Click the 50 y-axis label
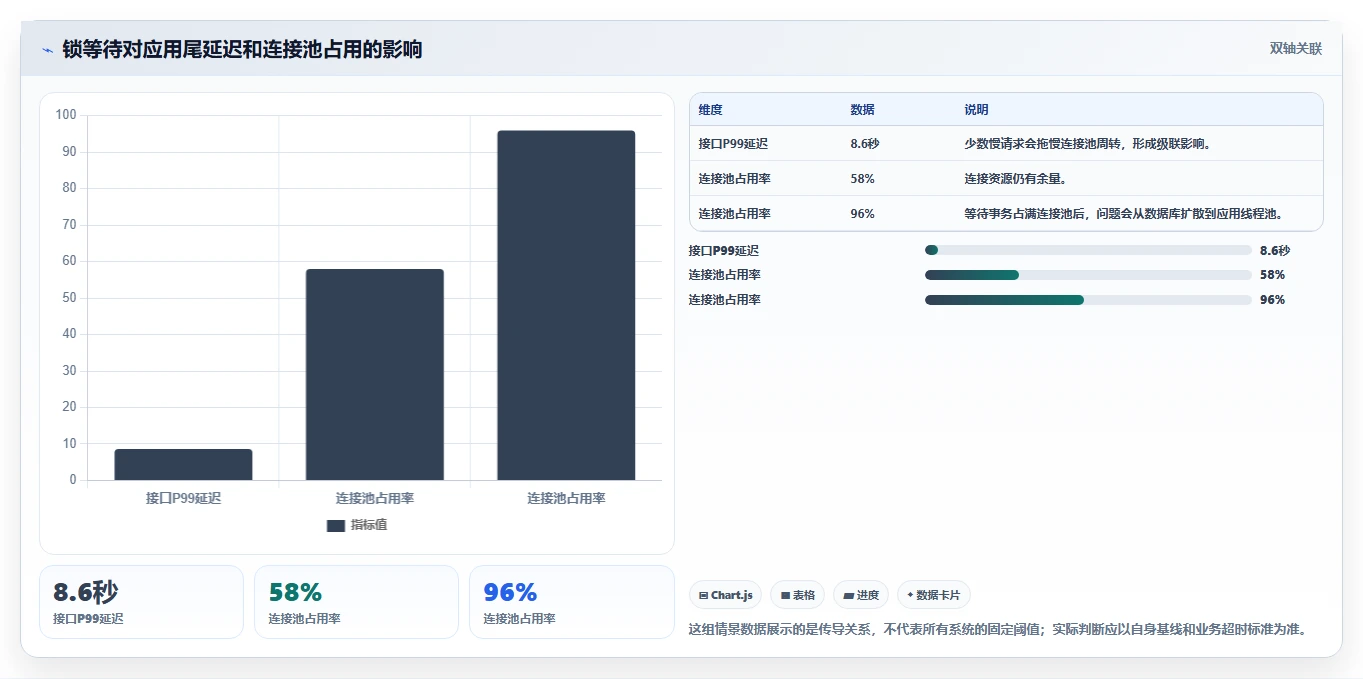Image resolution: width=1363 pixels, height=679 pixels. 69,298
